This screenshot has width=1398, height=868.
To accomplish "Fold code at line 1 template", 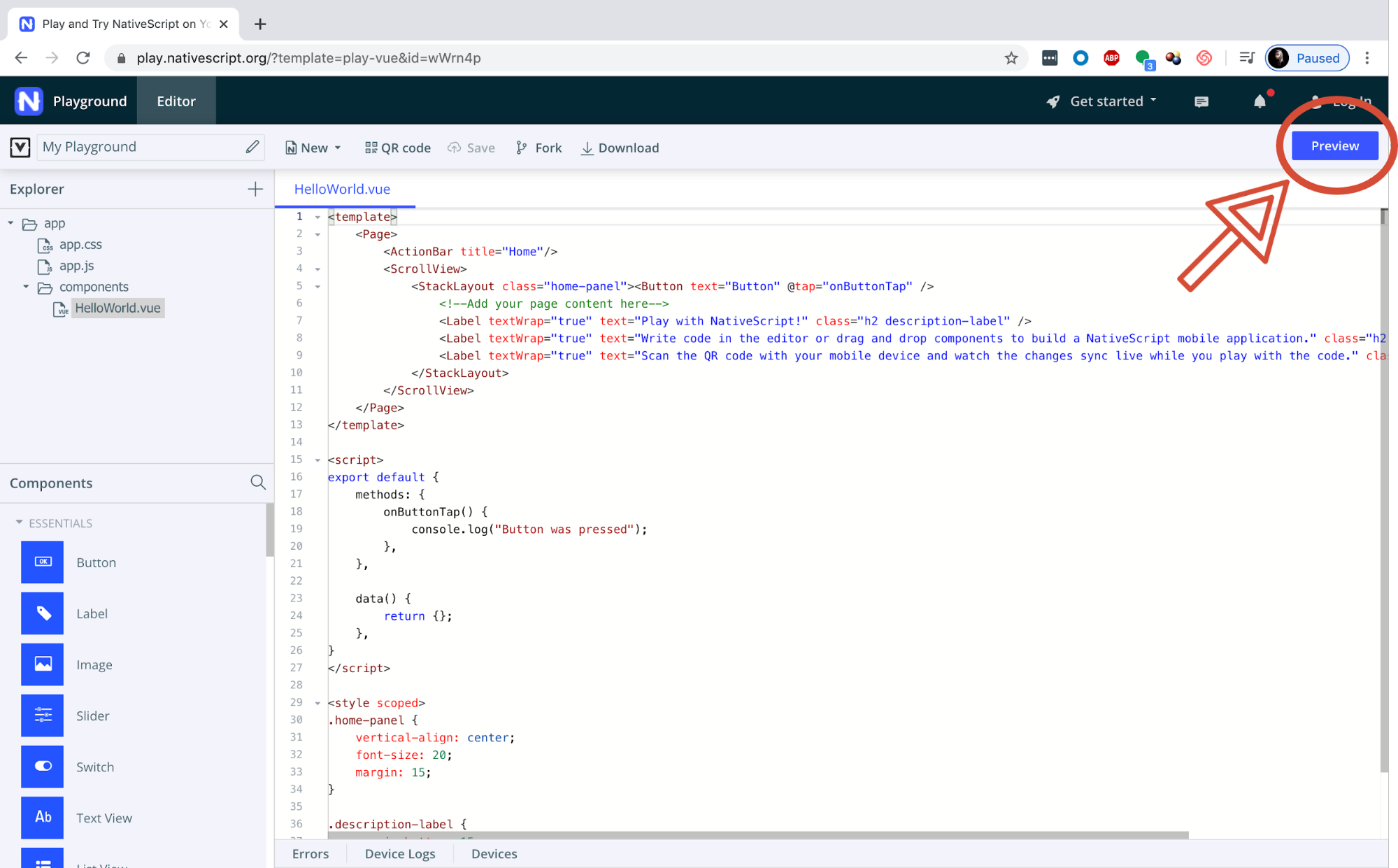I will [318, 218].
